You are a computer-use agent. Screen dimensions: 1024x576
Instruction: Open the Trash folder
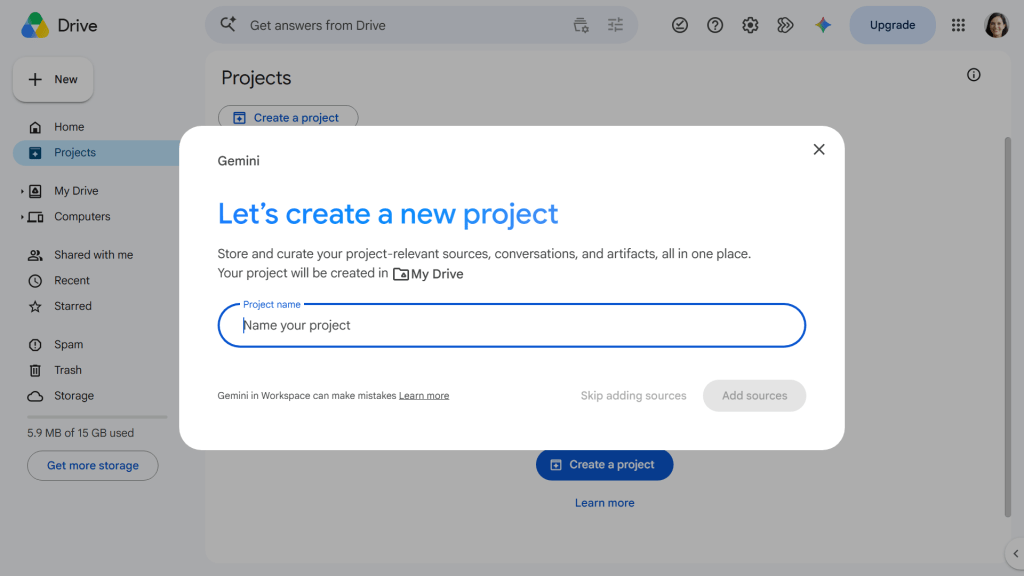click(68, 370)
